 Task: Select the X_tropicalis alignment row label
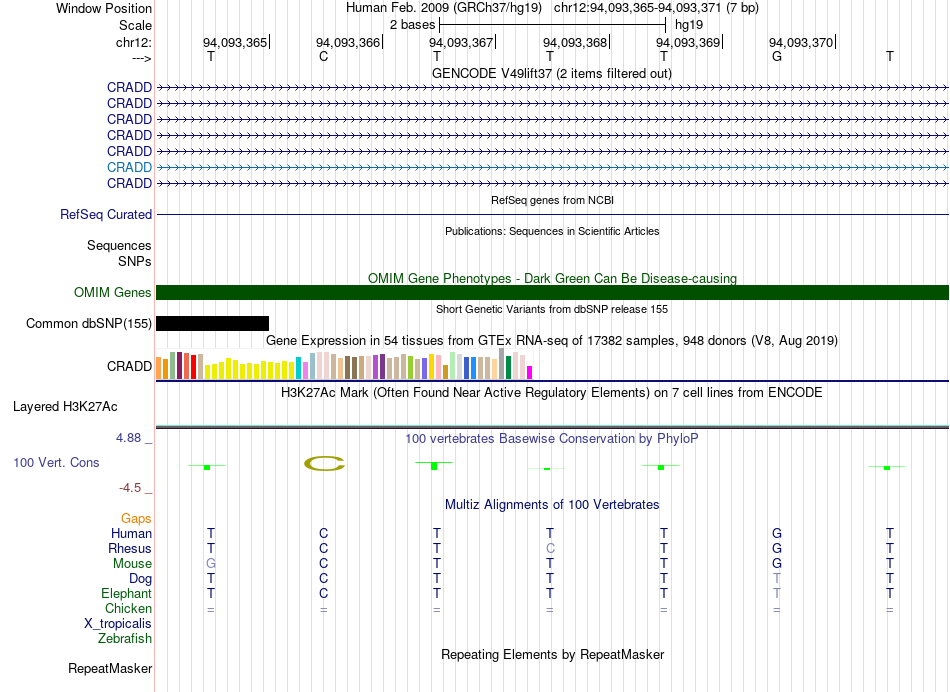click(x=118, y=624)
